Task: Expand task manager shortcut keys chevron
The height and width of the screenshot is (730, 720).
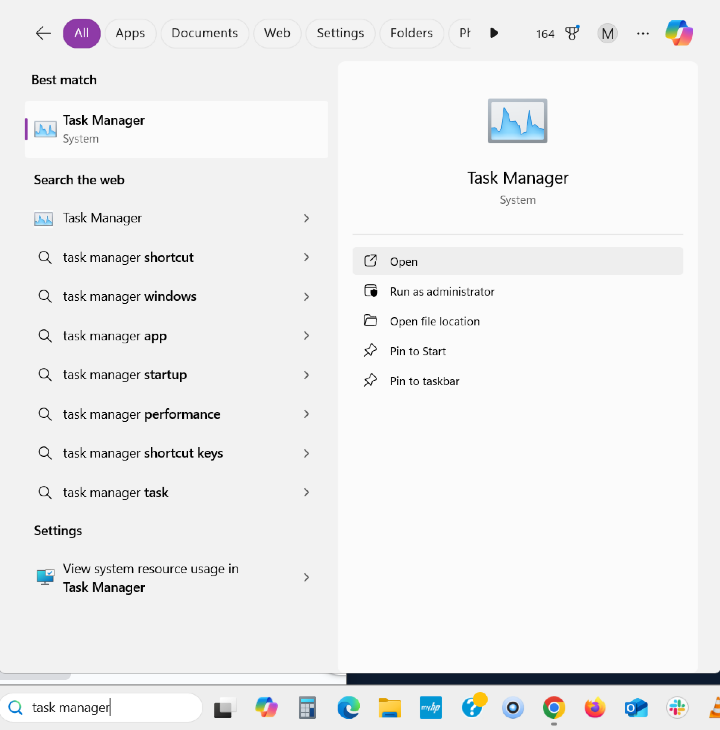Action: [306, 453]
